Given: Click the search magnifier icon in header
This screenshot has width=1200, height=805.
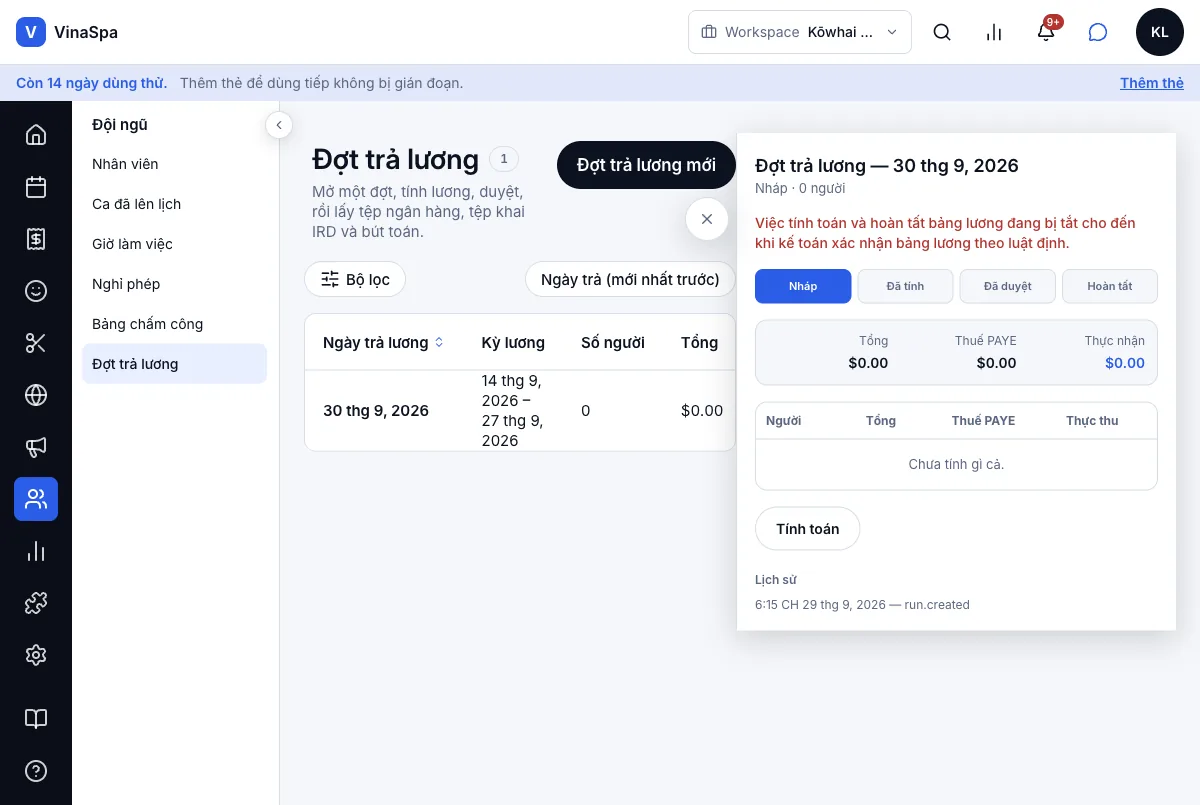Looking at the screenshot, I should (x=942, y=32).
